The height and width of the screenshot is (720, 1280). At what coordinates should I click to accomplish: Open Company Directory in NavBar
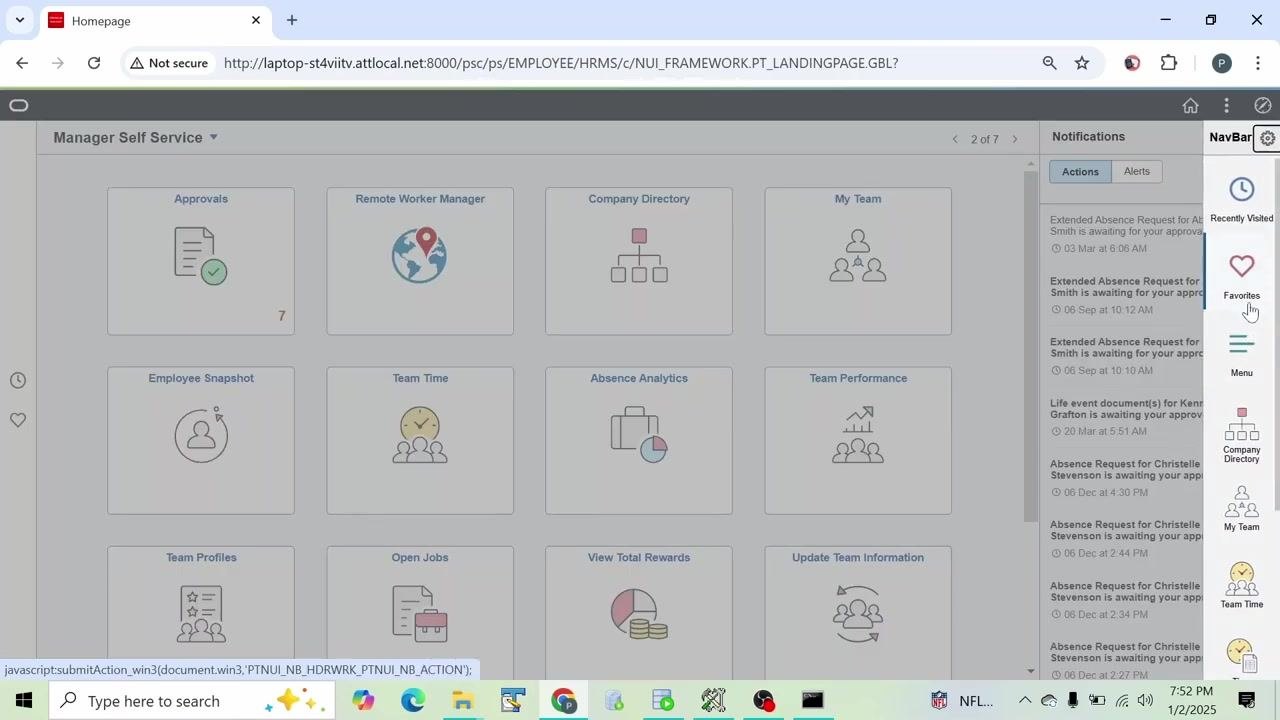pyautogui.click(x=1241, y=435)
